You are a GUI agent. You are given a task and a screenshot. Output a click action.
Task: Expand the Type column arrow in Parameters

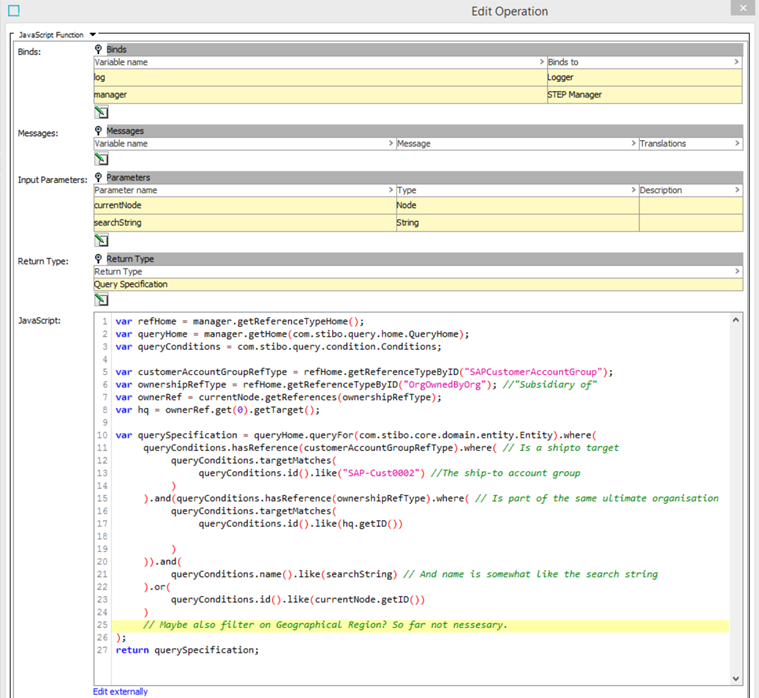[x=633, y=191]
